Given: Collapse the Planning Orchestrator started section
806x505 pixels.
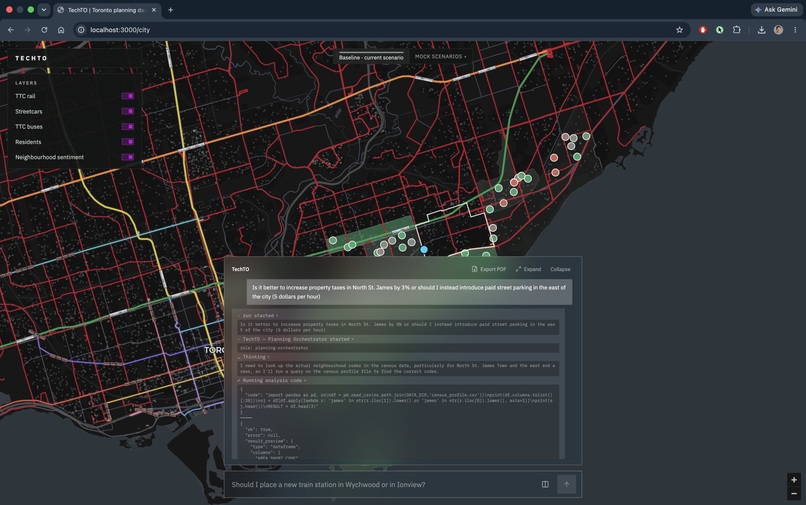Looking at the screenshot, I should [296, 339].
